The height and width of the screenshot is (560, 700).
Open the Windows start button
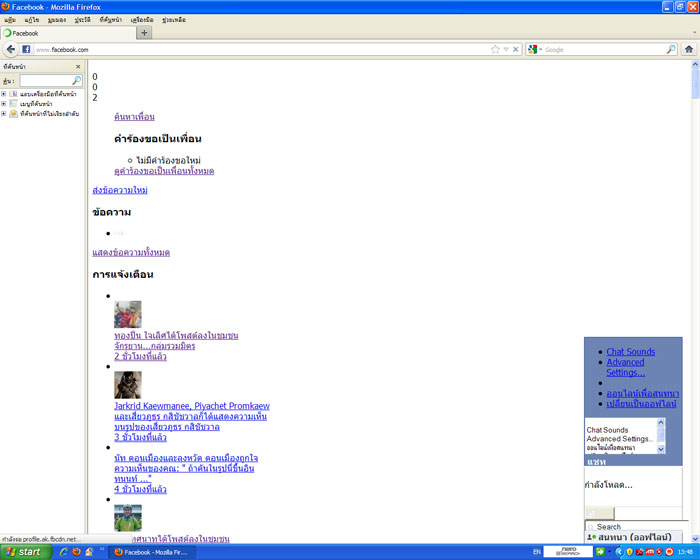[25, 552]
